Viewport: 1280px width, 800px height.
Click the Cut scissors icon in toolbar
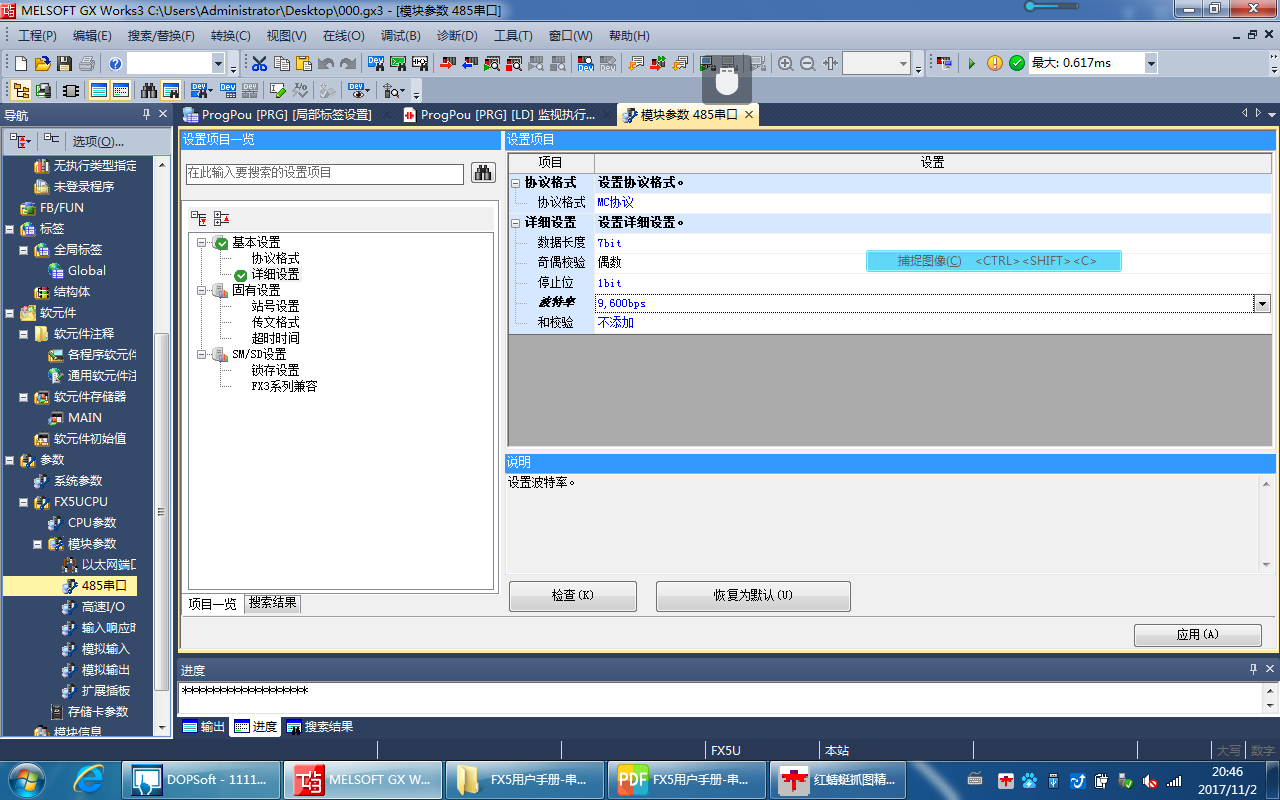point(259,63)
